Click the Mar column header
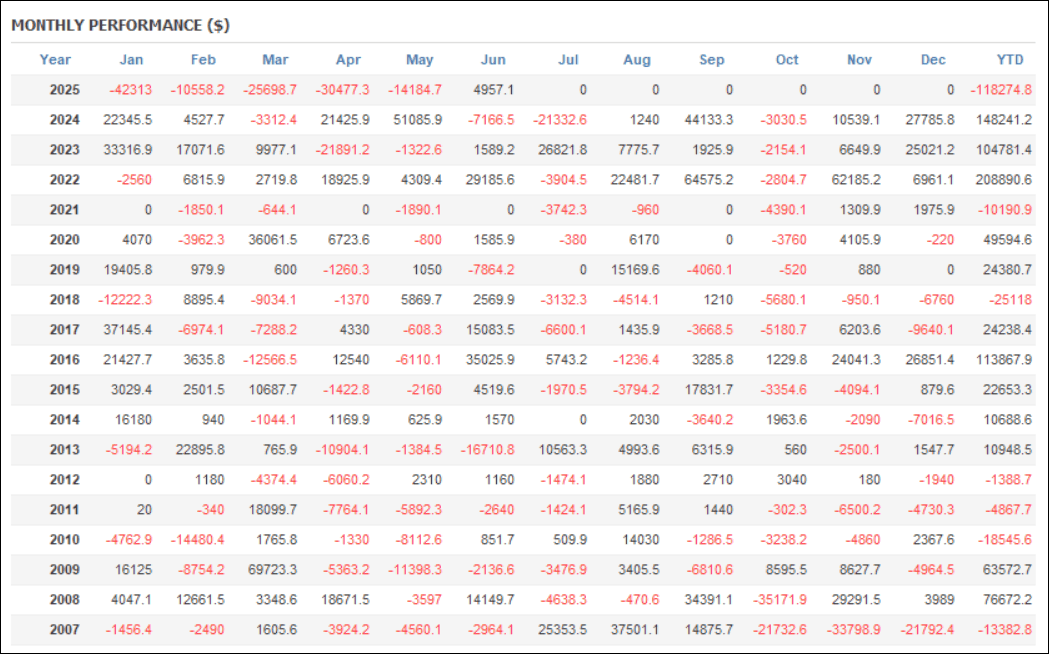Screen dimensions: 1049x654 [x=275, y=60]
